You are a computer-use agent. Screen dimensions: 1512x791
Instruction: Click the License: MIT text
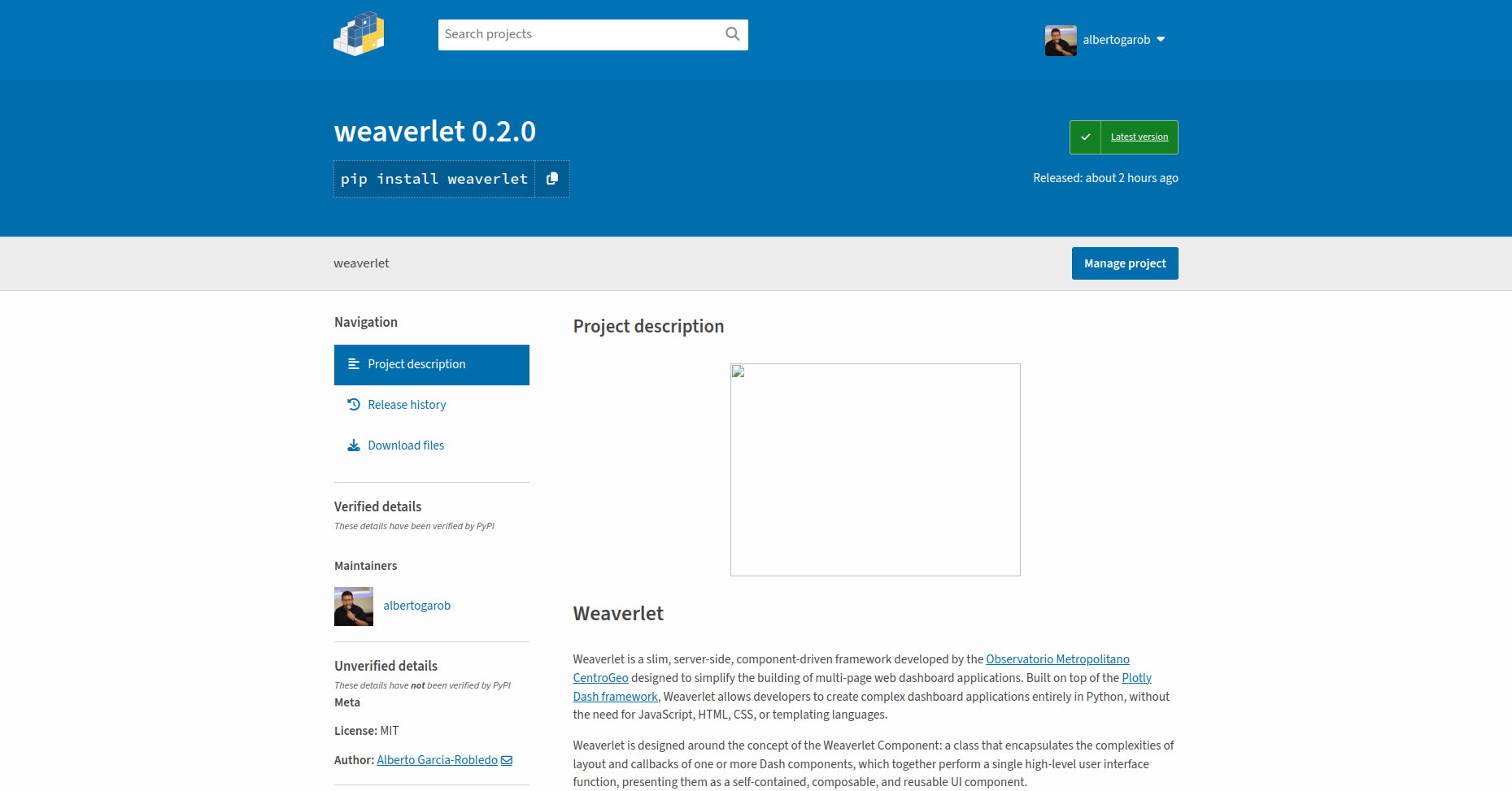coord(366,731)
